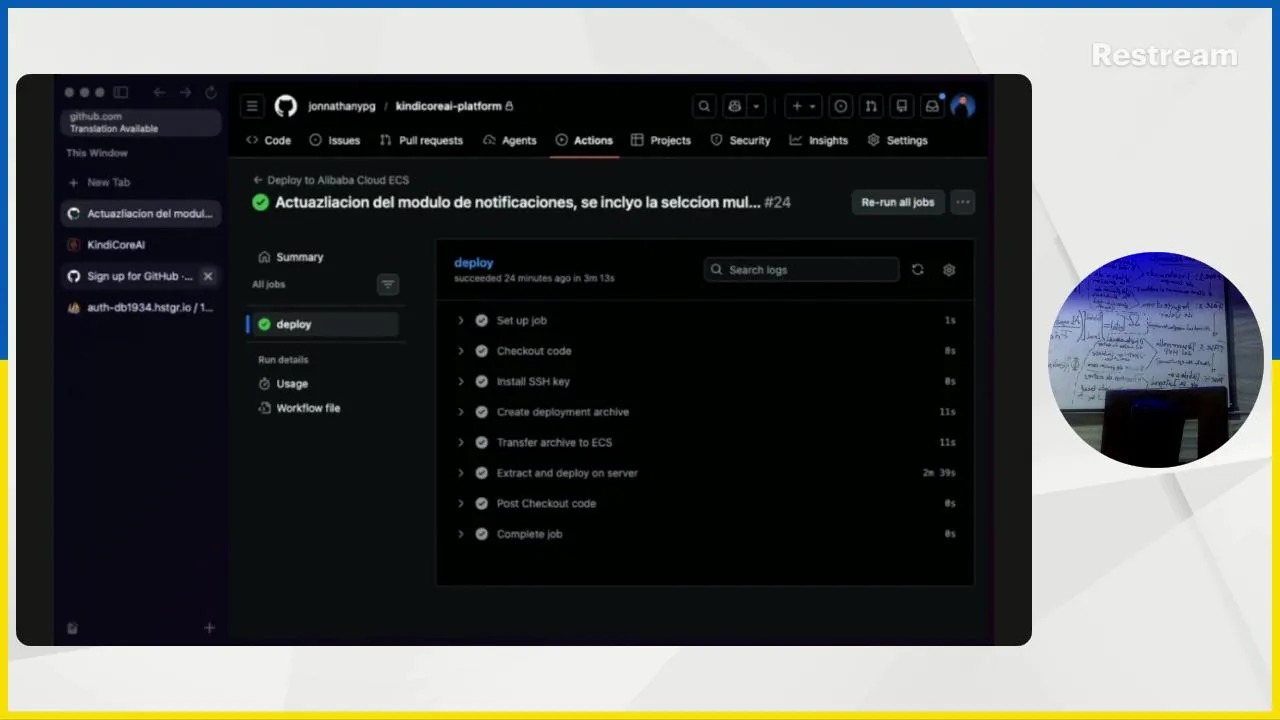Click the browser reload icon
The height and width of the screenshot is (720, 1280).
[x=211, y=92]
